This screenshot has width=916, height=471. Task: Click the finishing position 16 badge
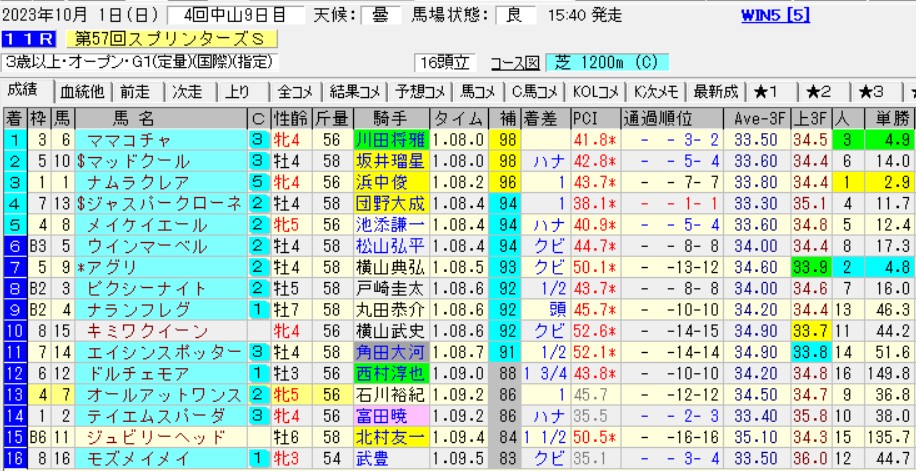tap(14, 459)
